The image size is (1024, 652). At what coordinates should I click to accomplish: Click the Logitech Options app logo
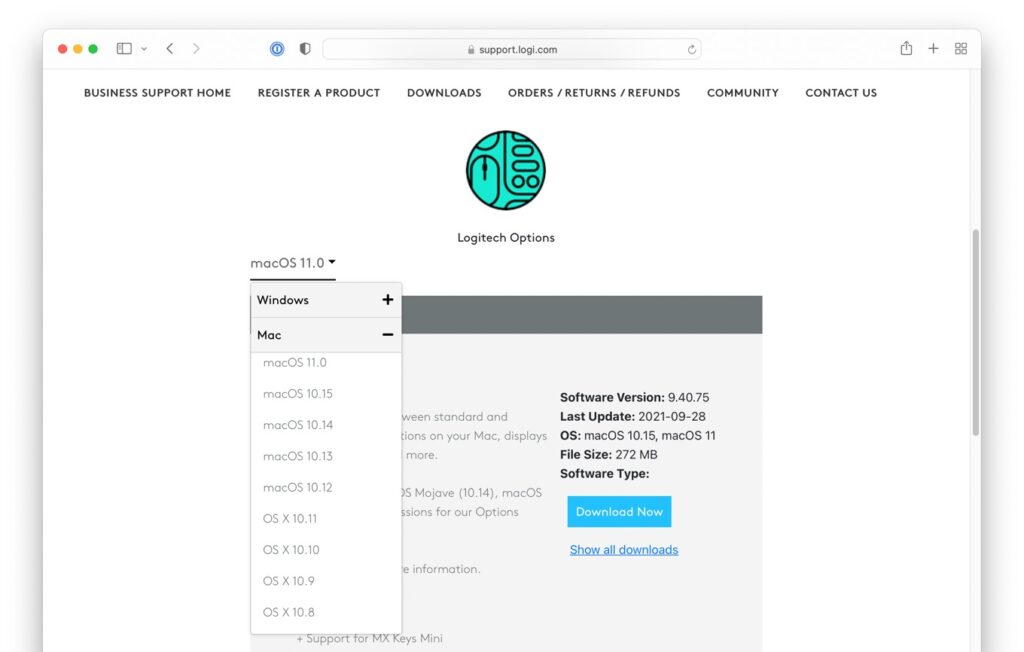(506, 170)
